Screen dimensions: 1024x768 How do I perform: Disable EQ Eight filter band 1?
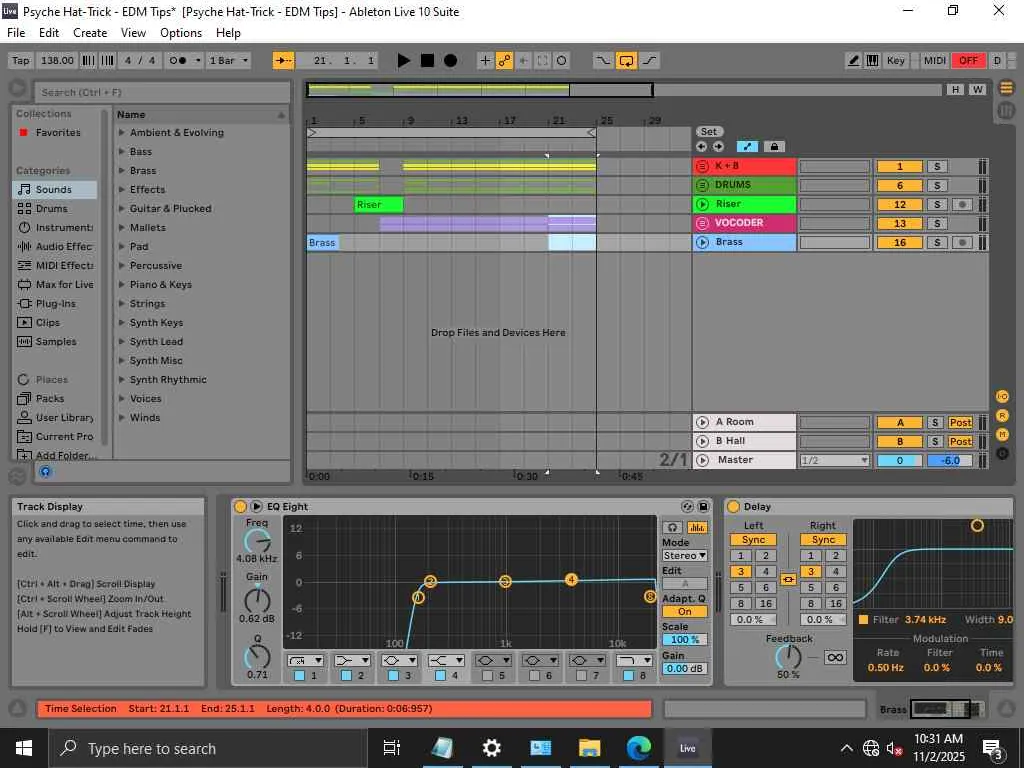click(299, 676)
